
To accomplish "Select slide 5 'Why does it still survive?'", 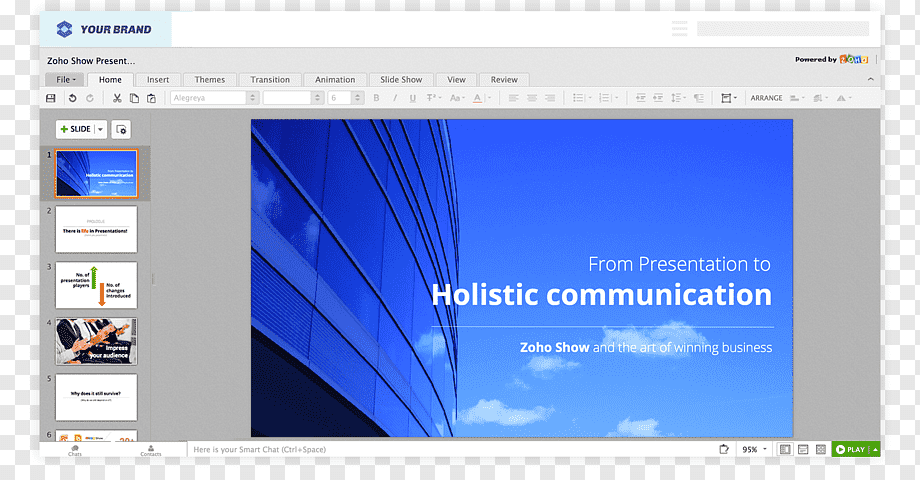I will [96, 397].
